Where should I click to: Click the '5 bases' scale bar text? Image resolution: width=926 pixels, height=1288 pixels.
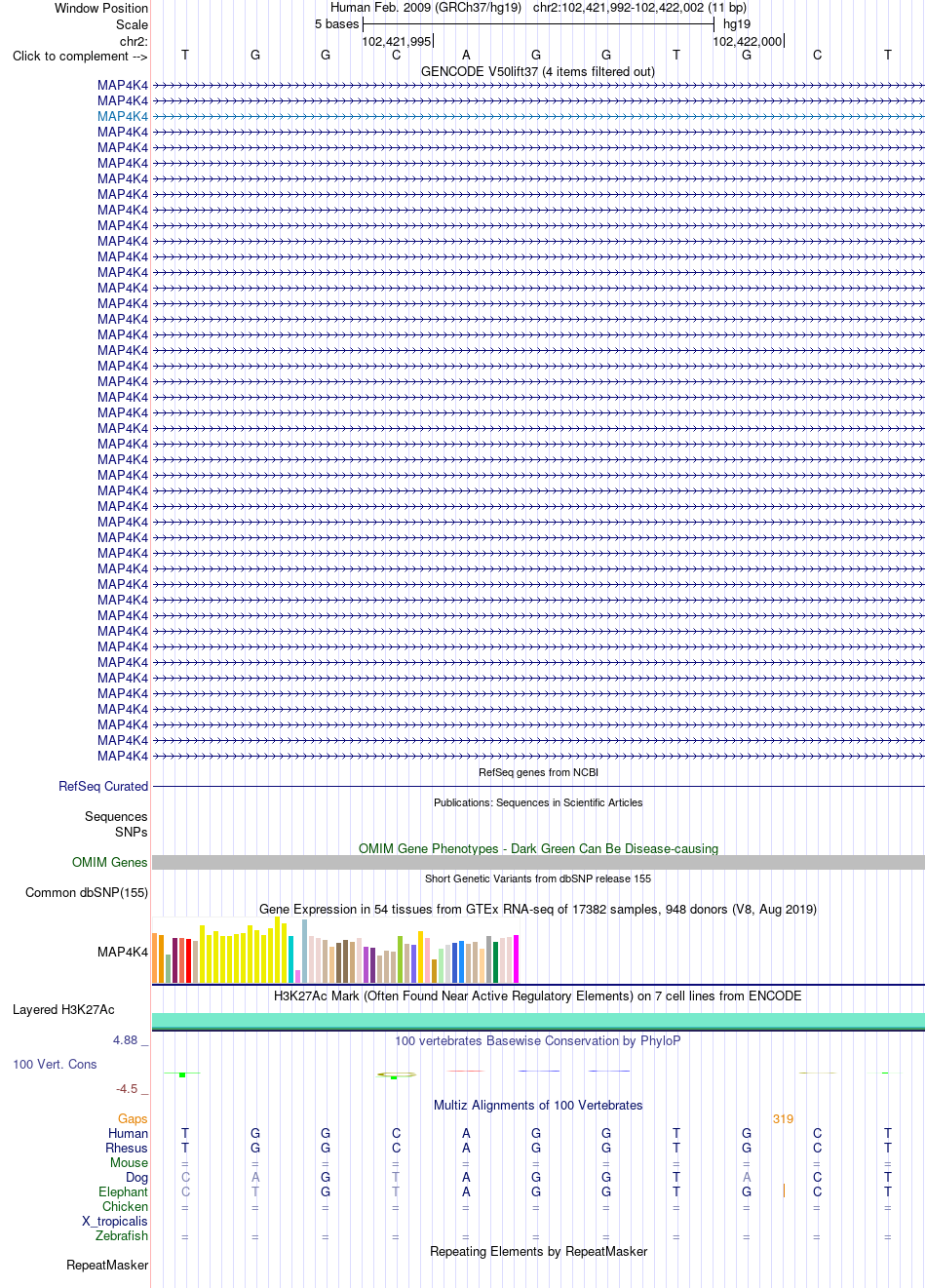(336, 23)
